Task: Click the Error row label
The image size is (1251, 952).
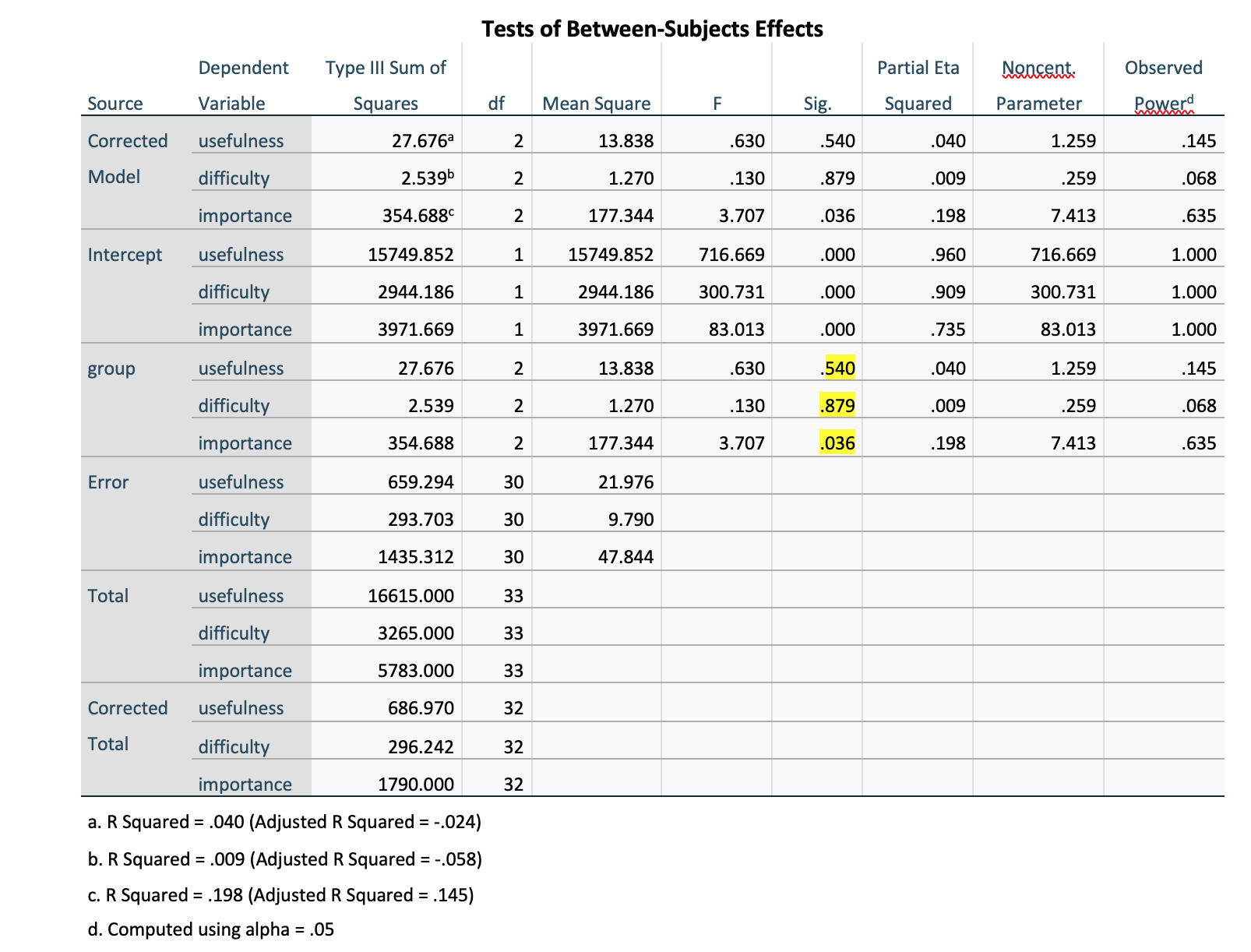Action: coord(108,482)
